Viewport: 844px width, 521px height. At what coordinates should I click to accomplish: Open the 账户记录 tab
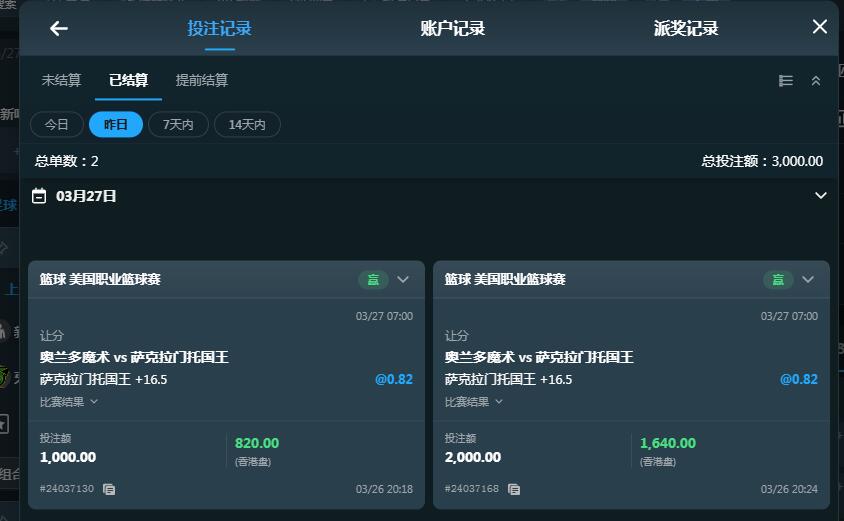click(452, 29)
